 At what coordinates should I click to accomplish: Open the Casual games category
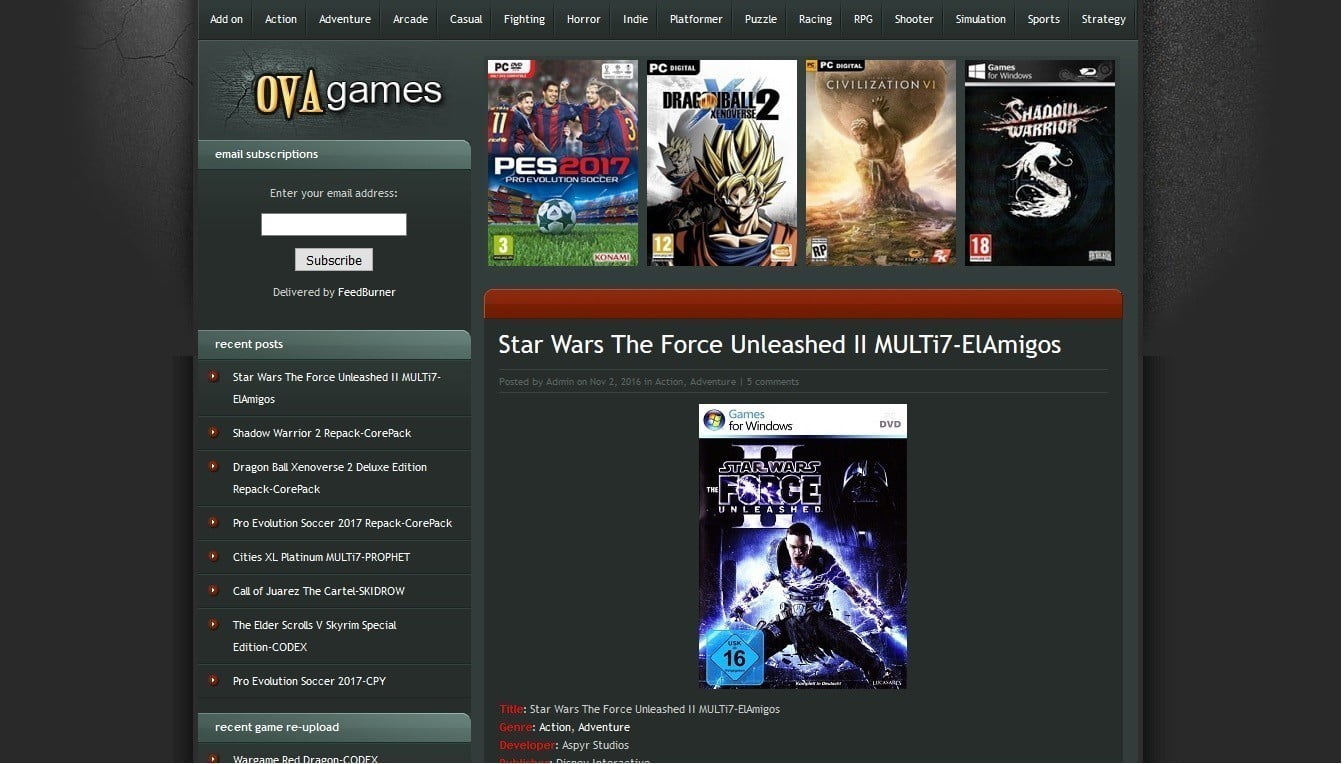(466, 19)
